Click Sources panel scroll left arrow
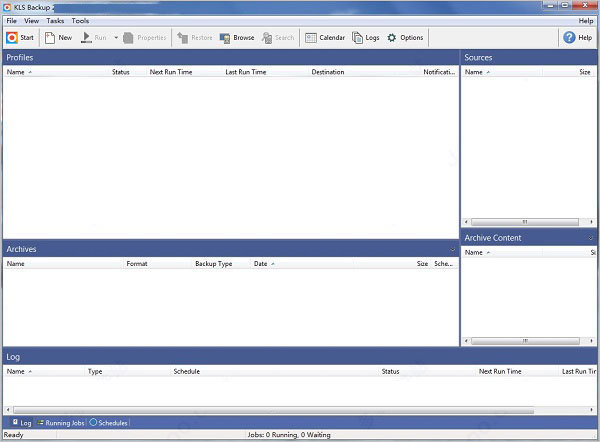This screenshot has height=442, width=600. point(466,222)
